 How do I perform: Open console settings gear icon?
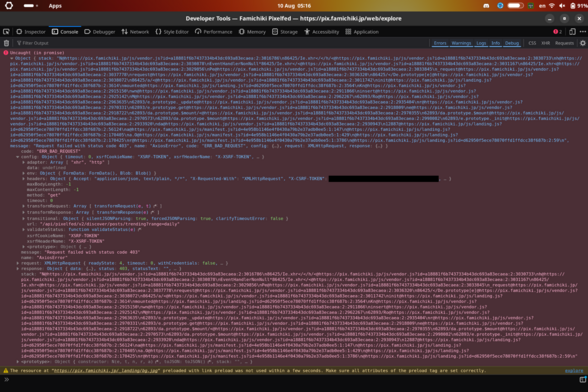(x=582, y=43)
